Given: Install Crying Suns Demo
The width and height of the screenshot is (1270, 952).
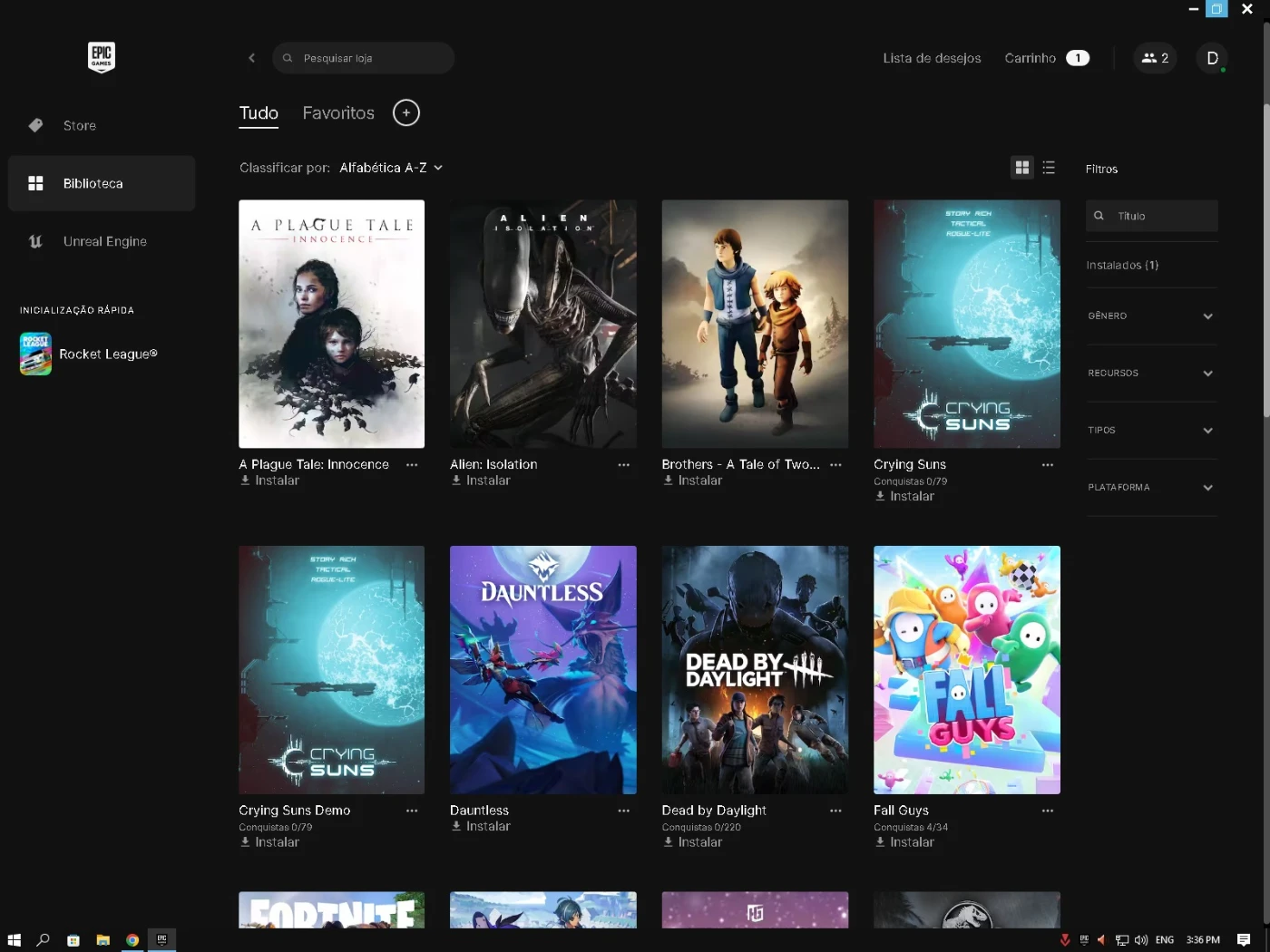Looking at the screenshot, I should pyautogui.click(x=269, y=842).
